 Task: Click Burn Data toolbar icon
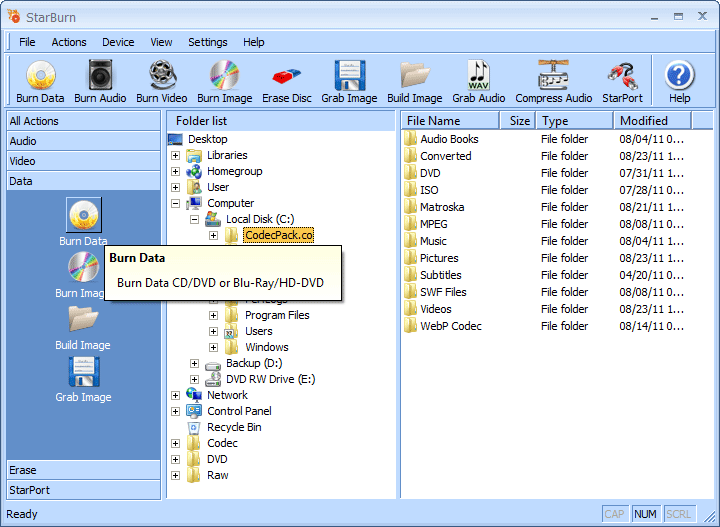coord(40,75)
